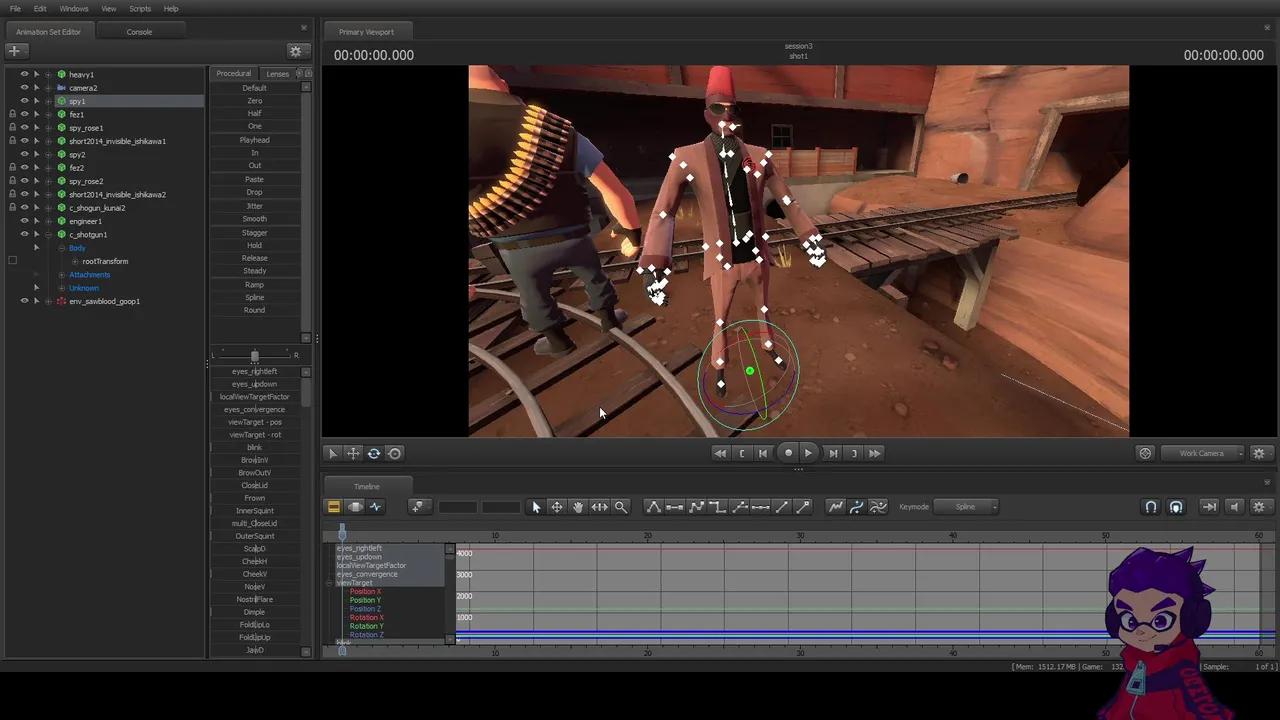Image resolution: width=1280 pixels, height=720 pixels.
Task: Click the flat tangent icon
Action: tap(675, 507)
